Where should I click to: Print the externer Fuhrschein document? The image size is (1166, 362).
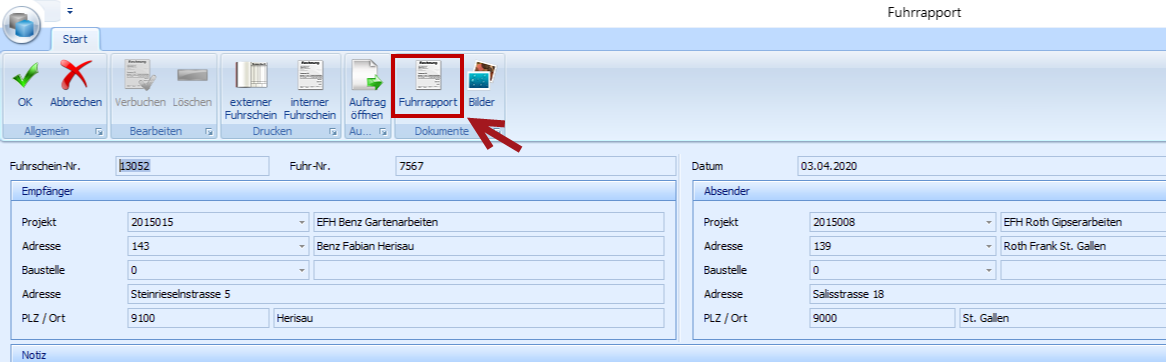pos(251,89)
